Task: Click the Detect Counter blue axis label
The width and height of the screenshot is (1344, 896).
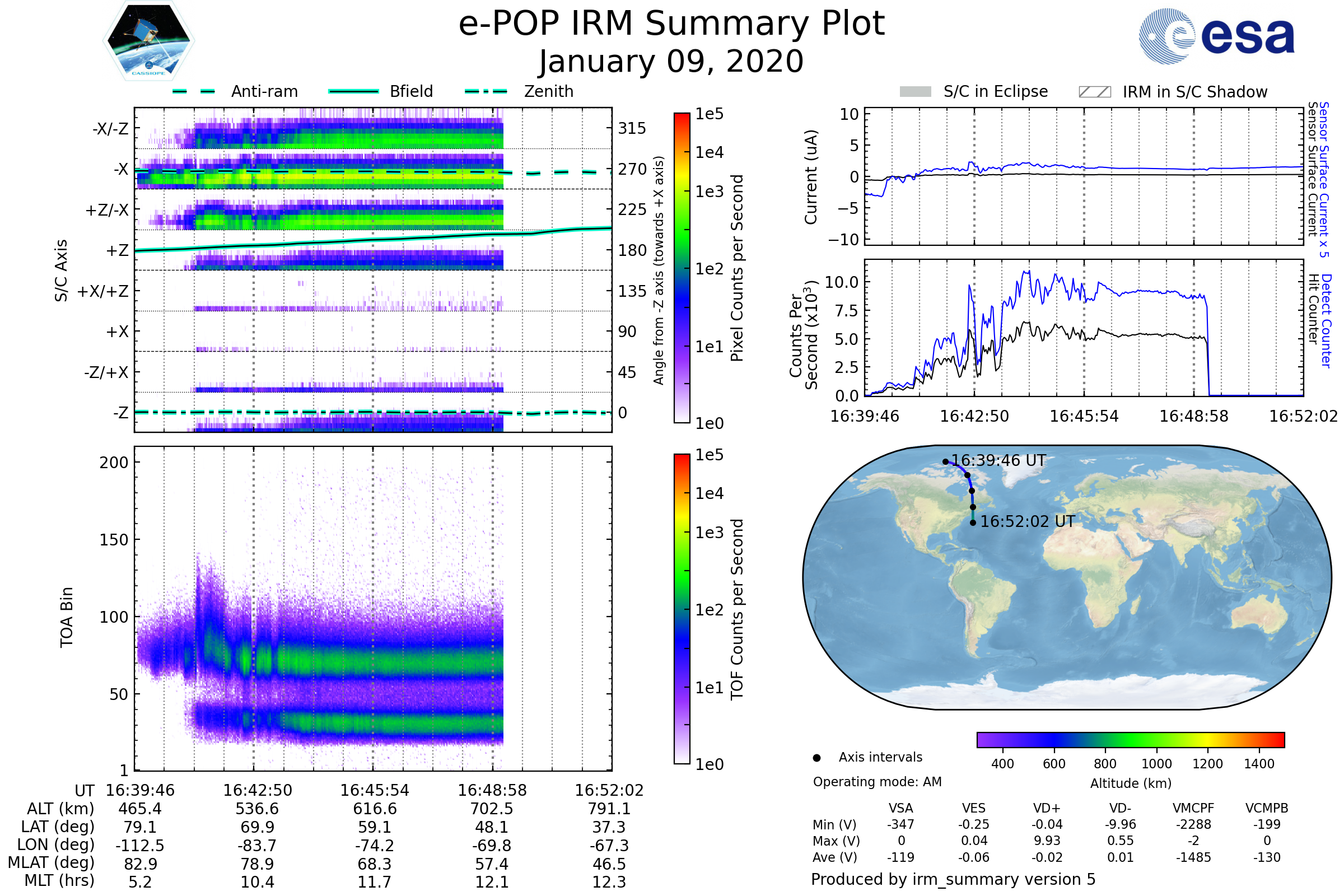Action: [x=1326, y=321]
